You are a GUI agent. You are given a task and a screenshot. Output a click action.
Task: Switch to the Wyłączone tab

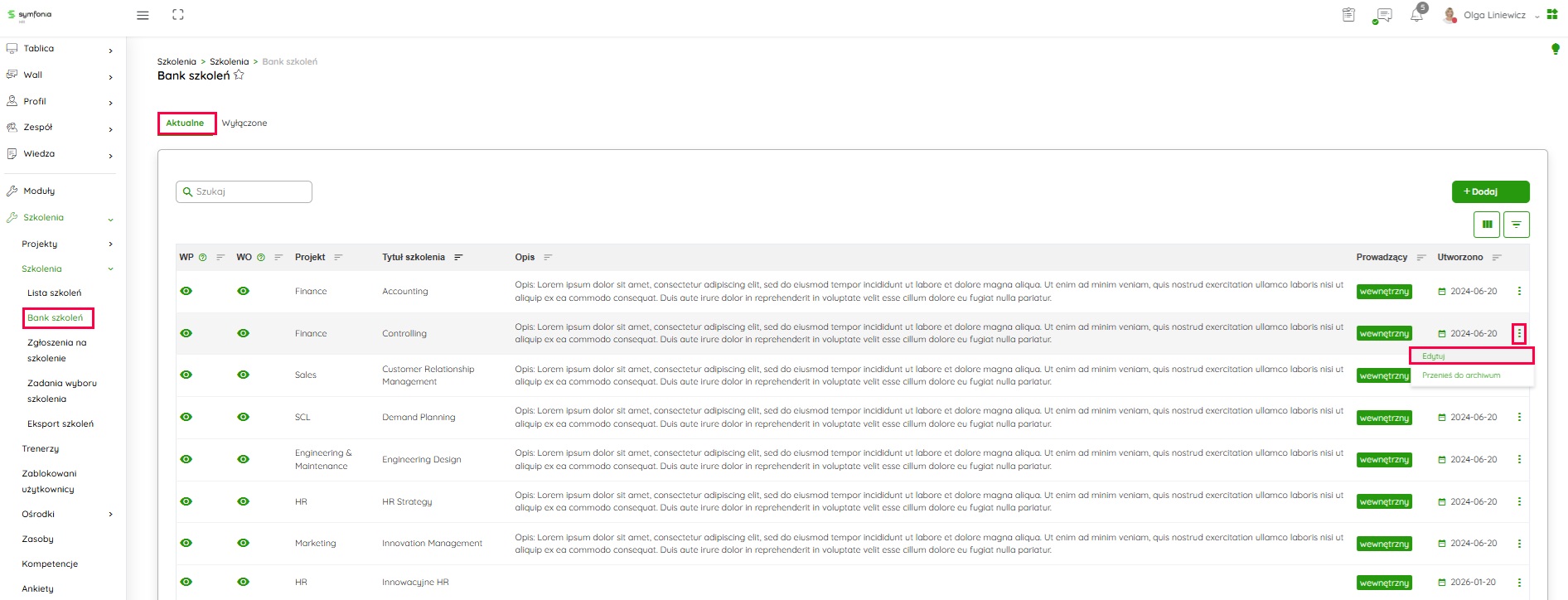coord(244,123)
